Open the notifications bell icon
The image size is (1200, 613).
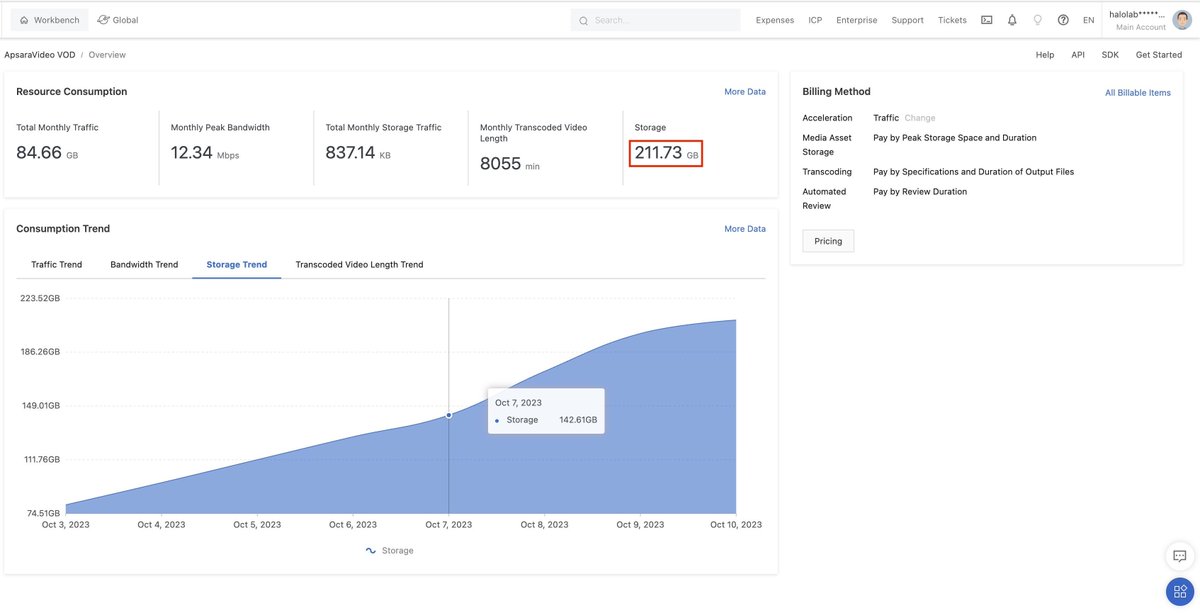pyautogui.click(x=1012, y=20)
